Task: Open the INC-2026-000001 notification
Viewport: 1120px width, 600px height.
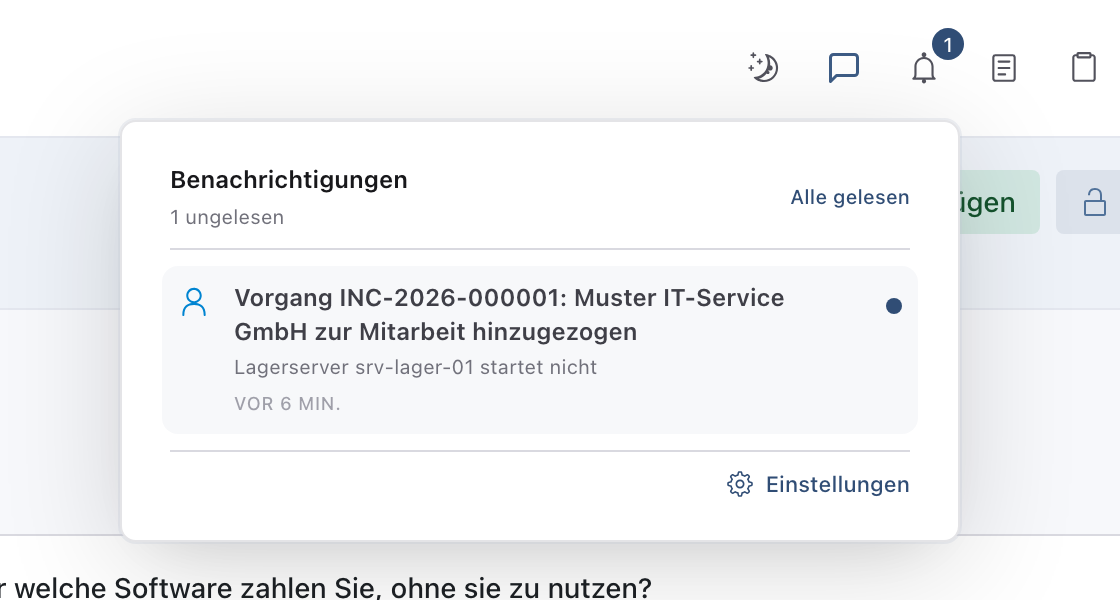Action: pyautogui.click(x=540, y=350)
